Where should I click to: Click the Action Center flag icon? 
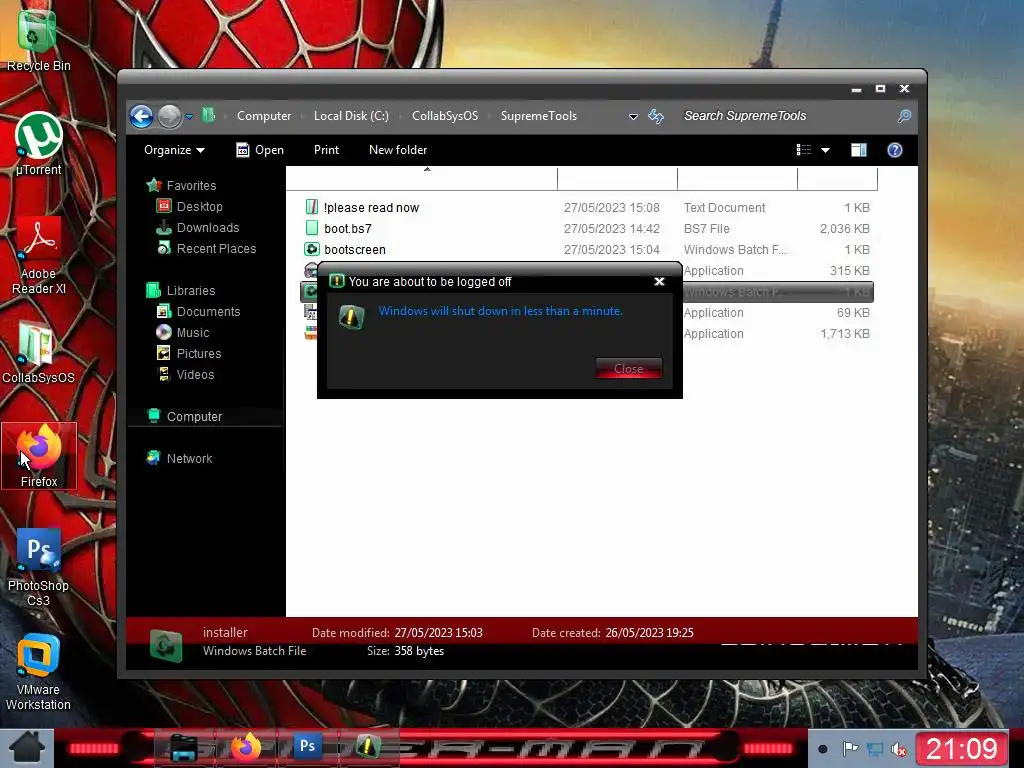point(850,749)
